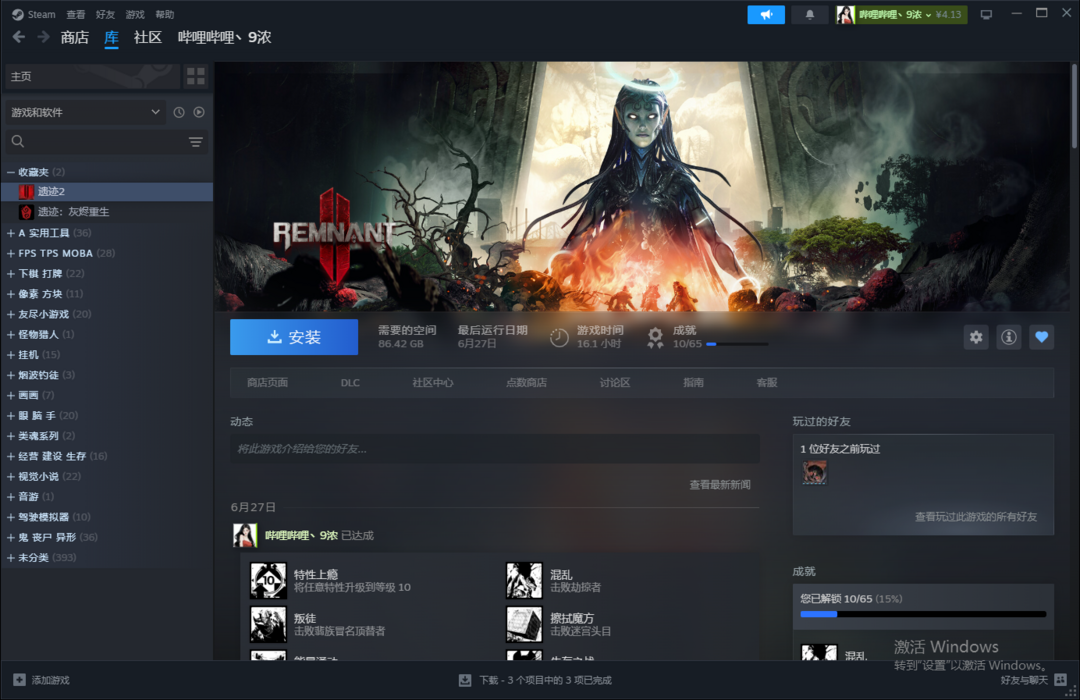Viewport: 1080px width, 700px height.
Task: Open the downloads icon in status bar
Action: click(x=465, y=680)
